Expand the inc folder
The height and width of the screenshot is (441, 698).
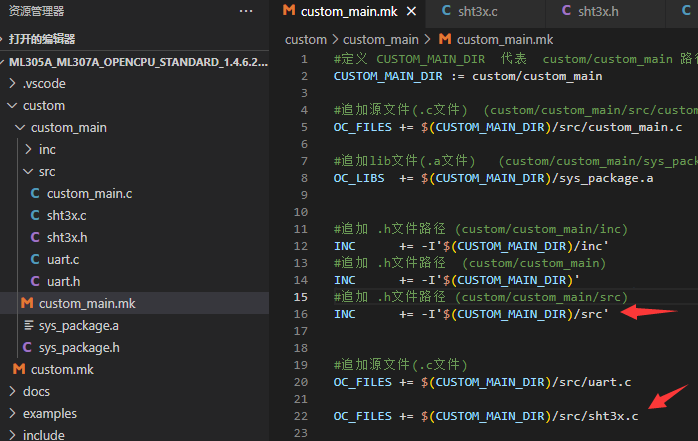point(28,149)
